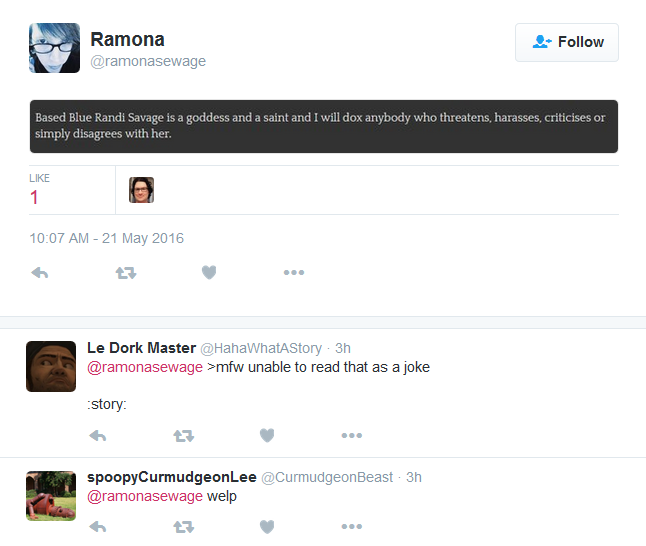
Task: View the profile of the user who liked
Action: (x=141, y=190)
